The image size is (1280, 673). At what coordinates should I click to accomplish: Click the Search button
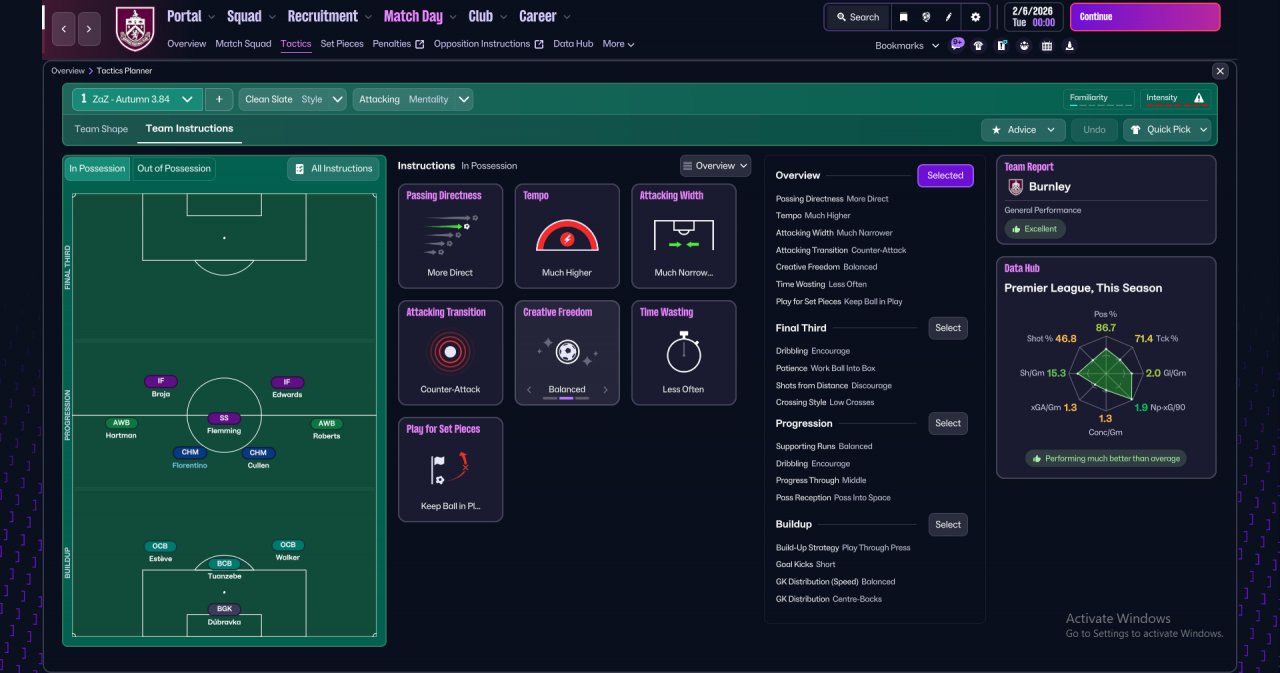857,17
